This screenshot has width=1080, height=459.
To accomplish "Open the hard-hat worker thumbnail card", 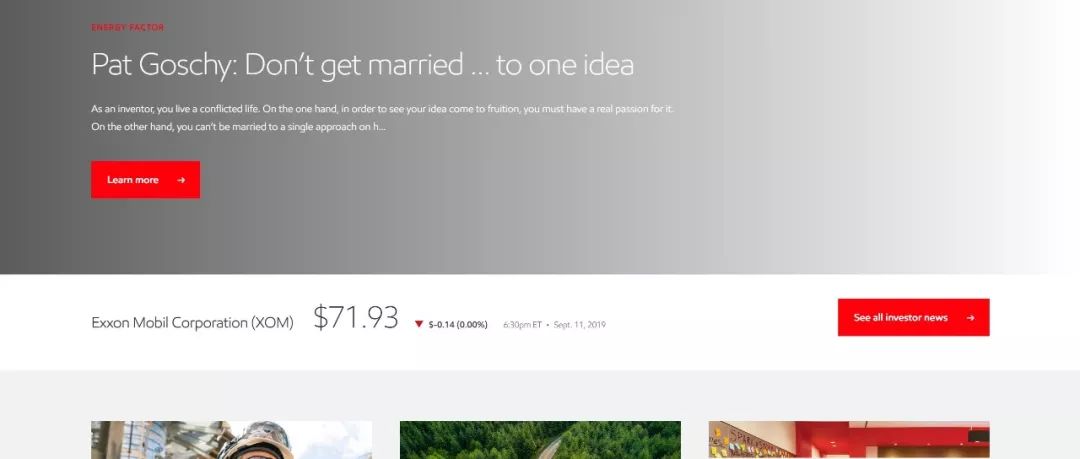I will (231, 440).
